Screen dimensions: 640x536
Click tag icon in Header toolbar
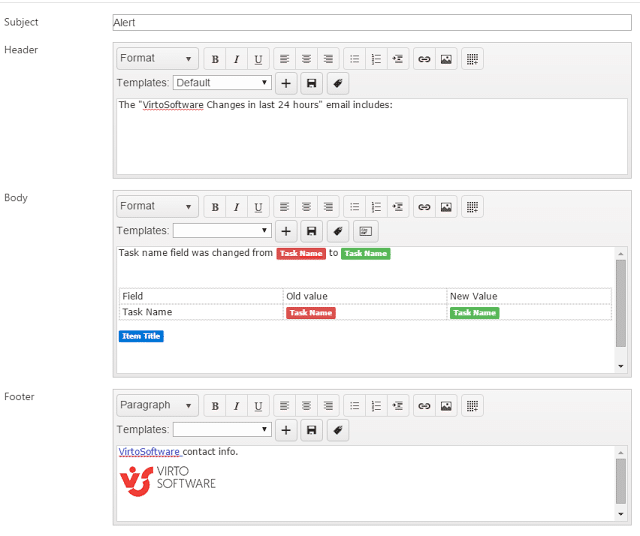click(338, 83)
